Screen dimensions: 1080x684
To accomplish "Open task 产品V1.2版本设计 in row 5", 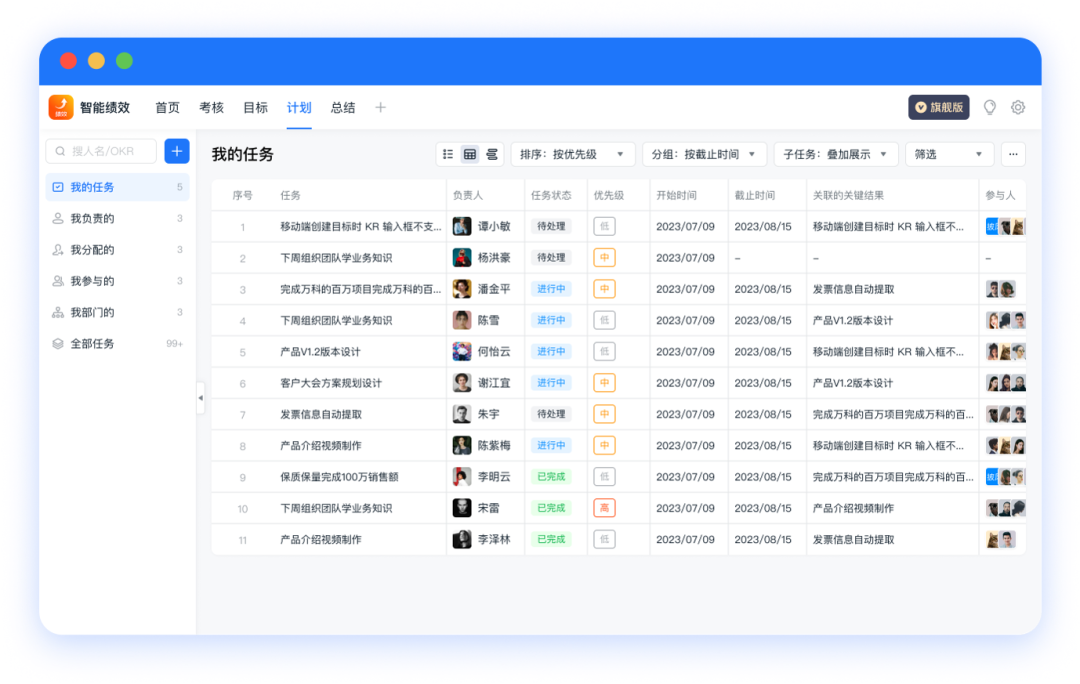I will pyautogui.click(x=320, y=351).
